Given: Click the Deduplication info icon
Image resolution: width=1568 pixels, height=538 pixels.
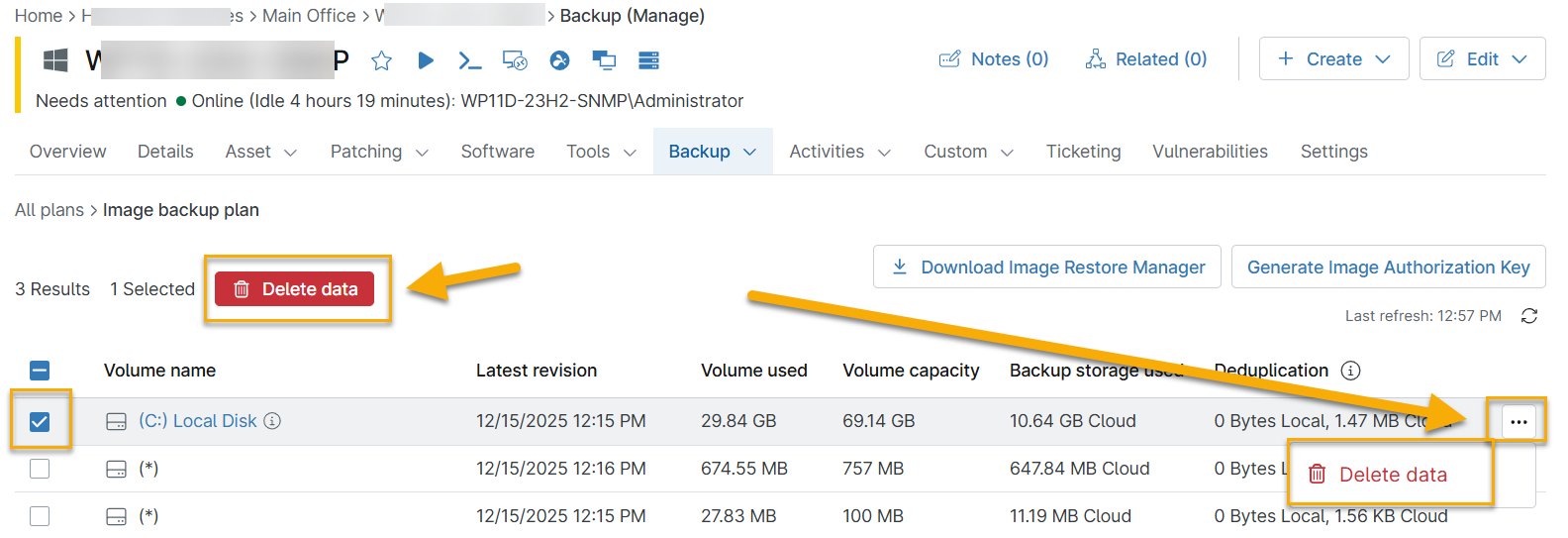Looking at the screenshot, I should coord(1350,371).
